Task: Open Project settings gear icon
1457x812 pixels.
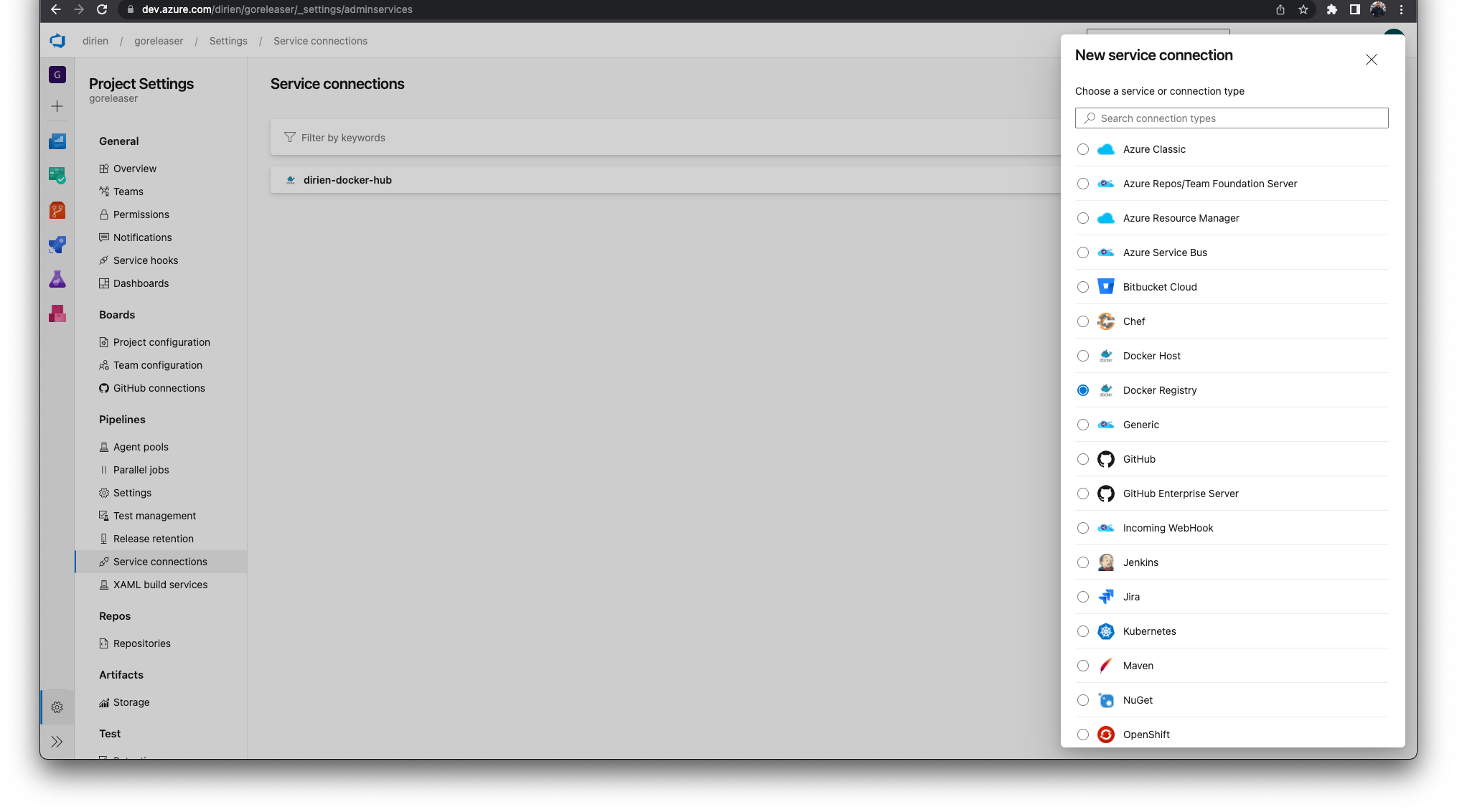Action: pyautogui.click(x=57, y=707)
